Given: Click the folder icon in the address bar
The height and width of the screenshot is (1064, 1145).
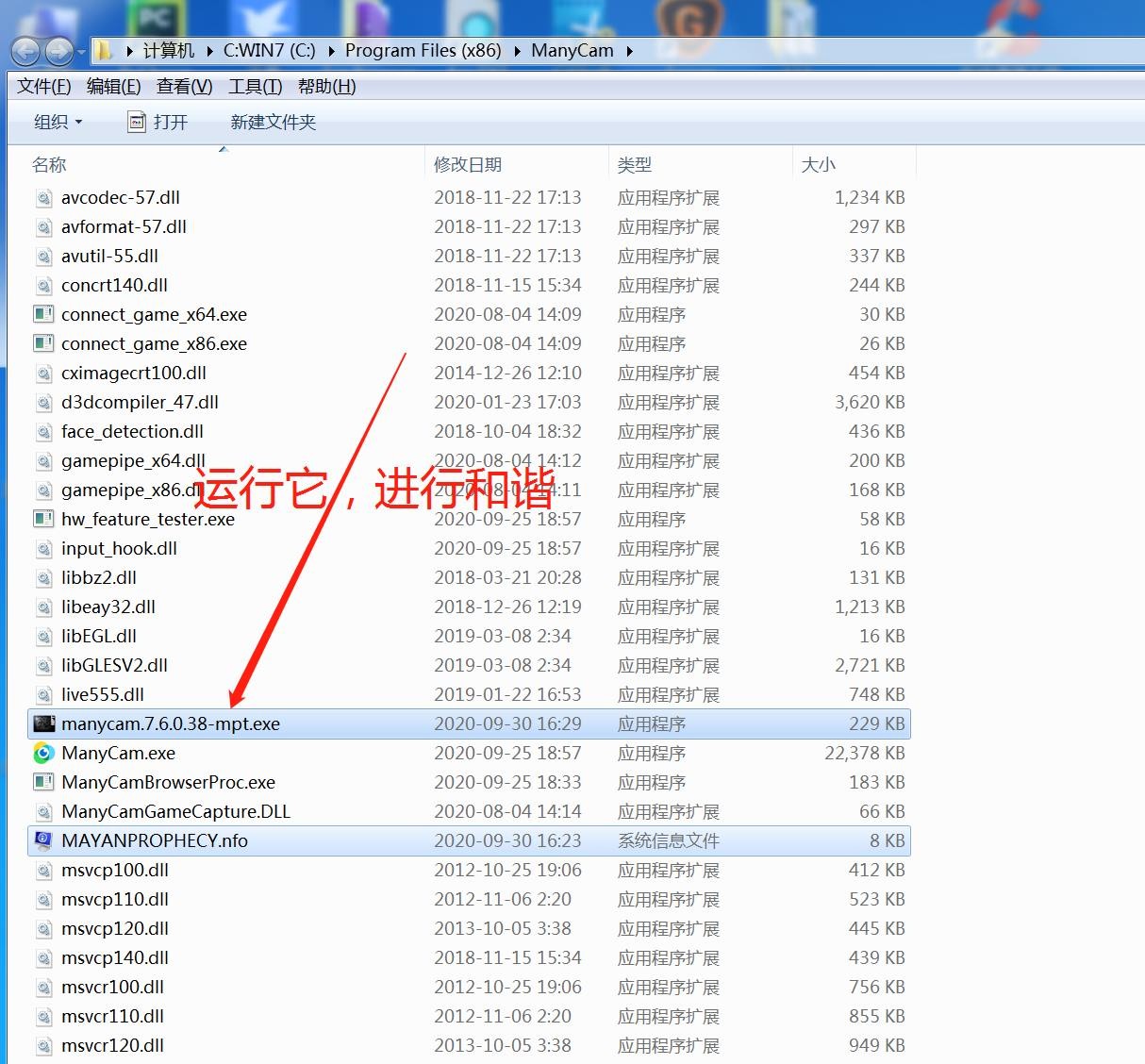Looking at the screenshot, I should [105, 50].
